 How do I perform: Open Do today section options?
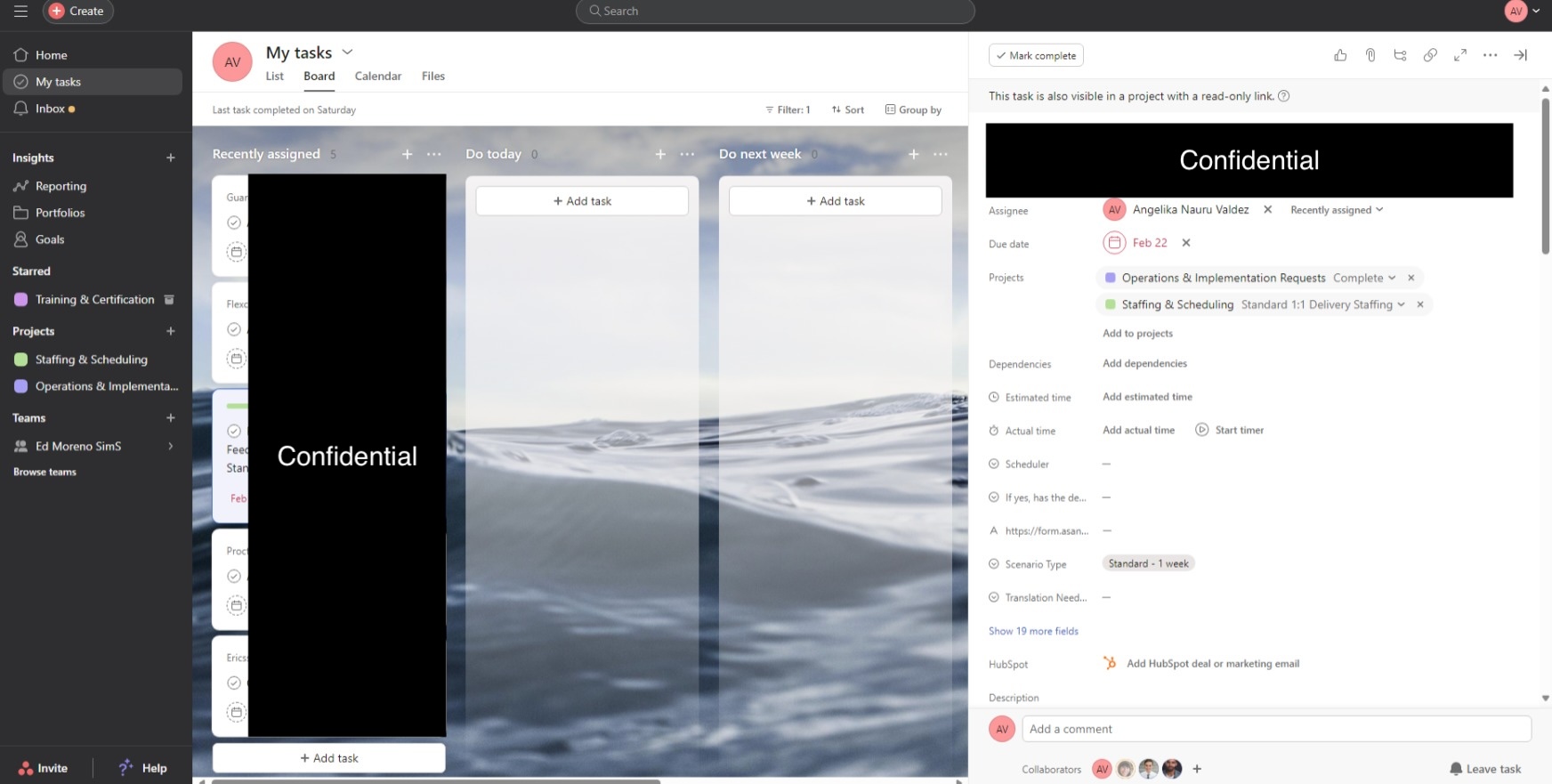687,154
